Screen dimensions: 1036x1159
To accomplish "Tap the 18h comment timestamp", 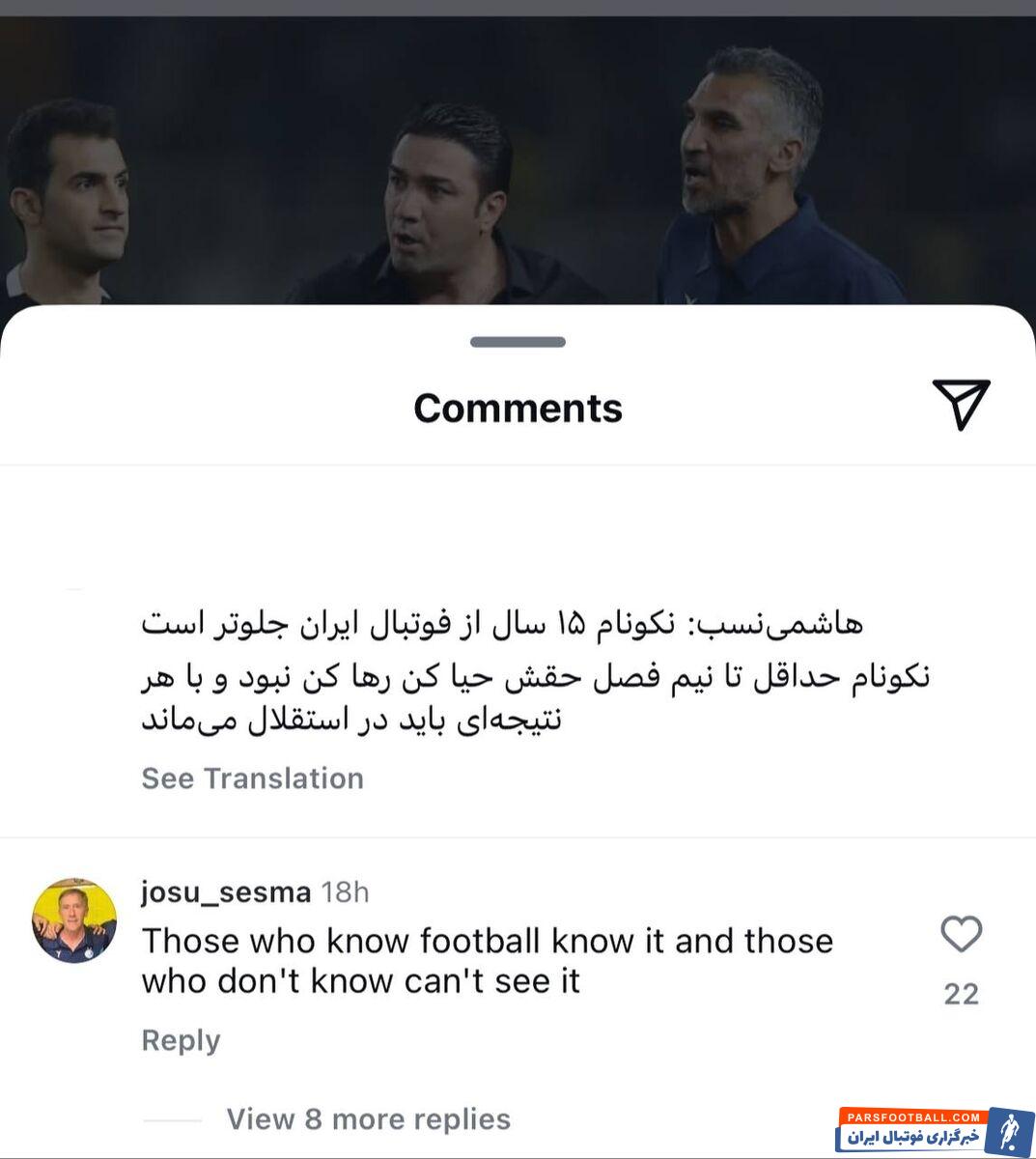I will click(x=346, y=891).
